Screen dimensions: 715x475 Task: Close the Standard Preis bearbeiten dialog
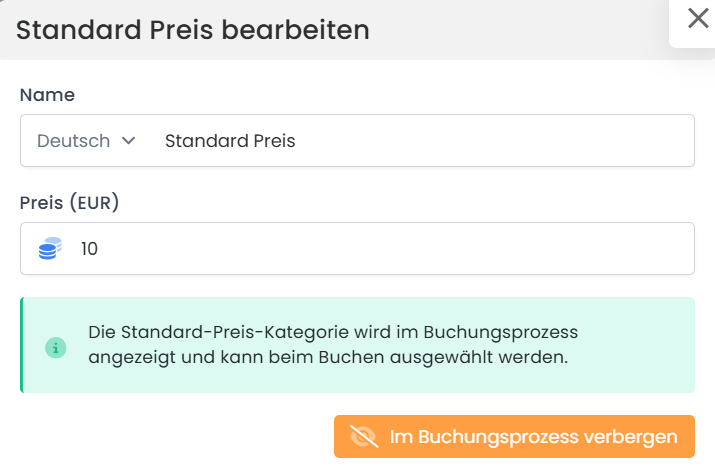tap(697, 18)
